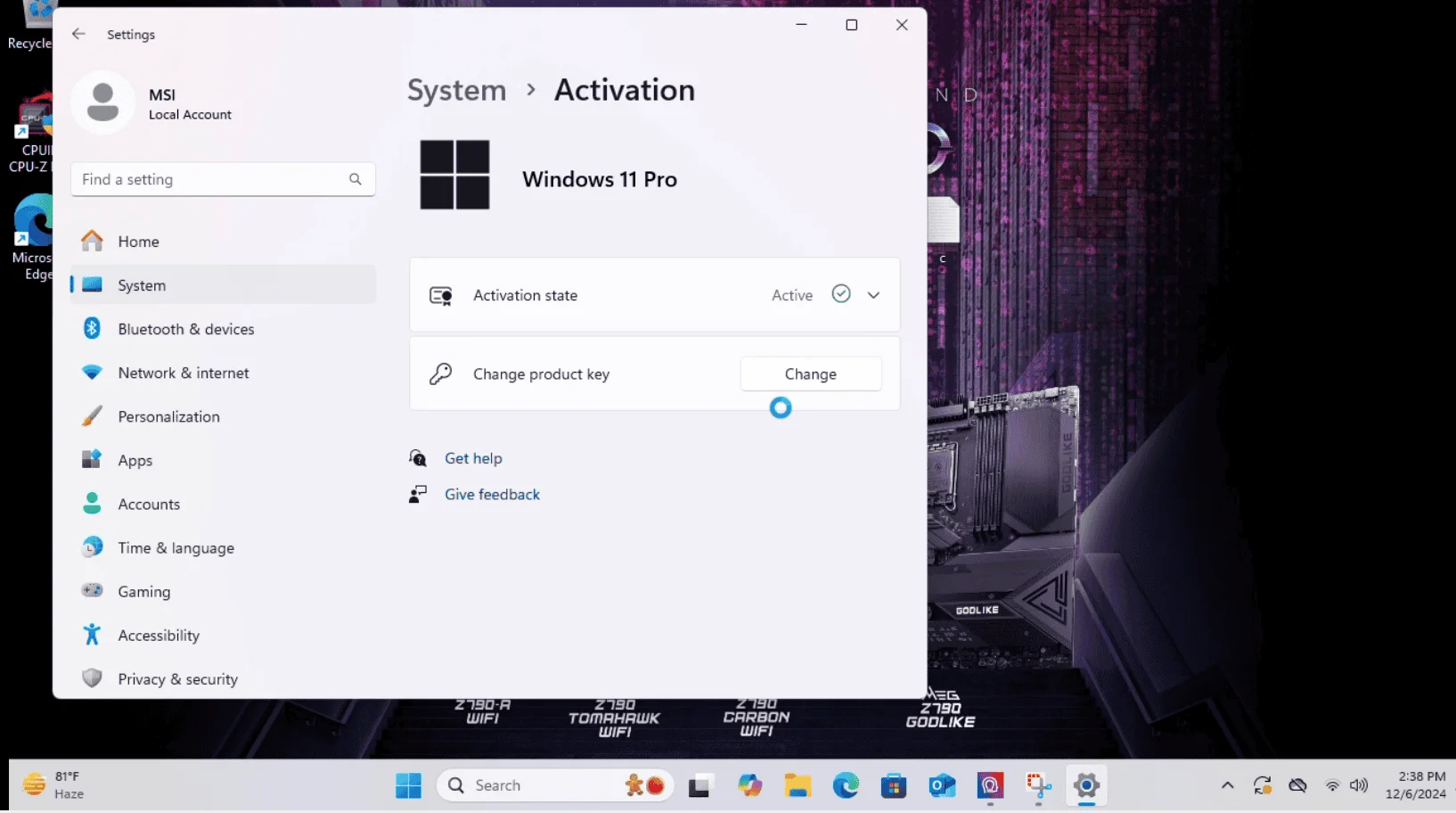
Task: Open File Explorer from the taskbar
Action: [798, 785]
